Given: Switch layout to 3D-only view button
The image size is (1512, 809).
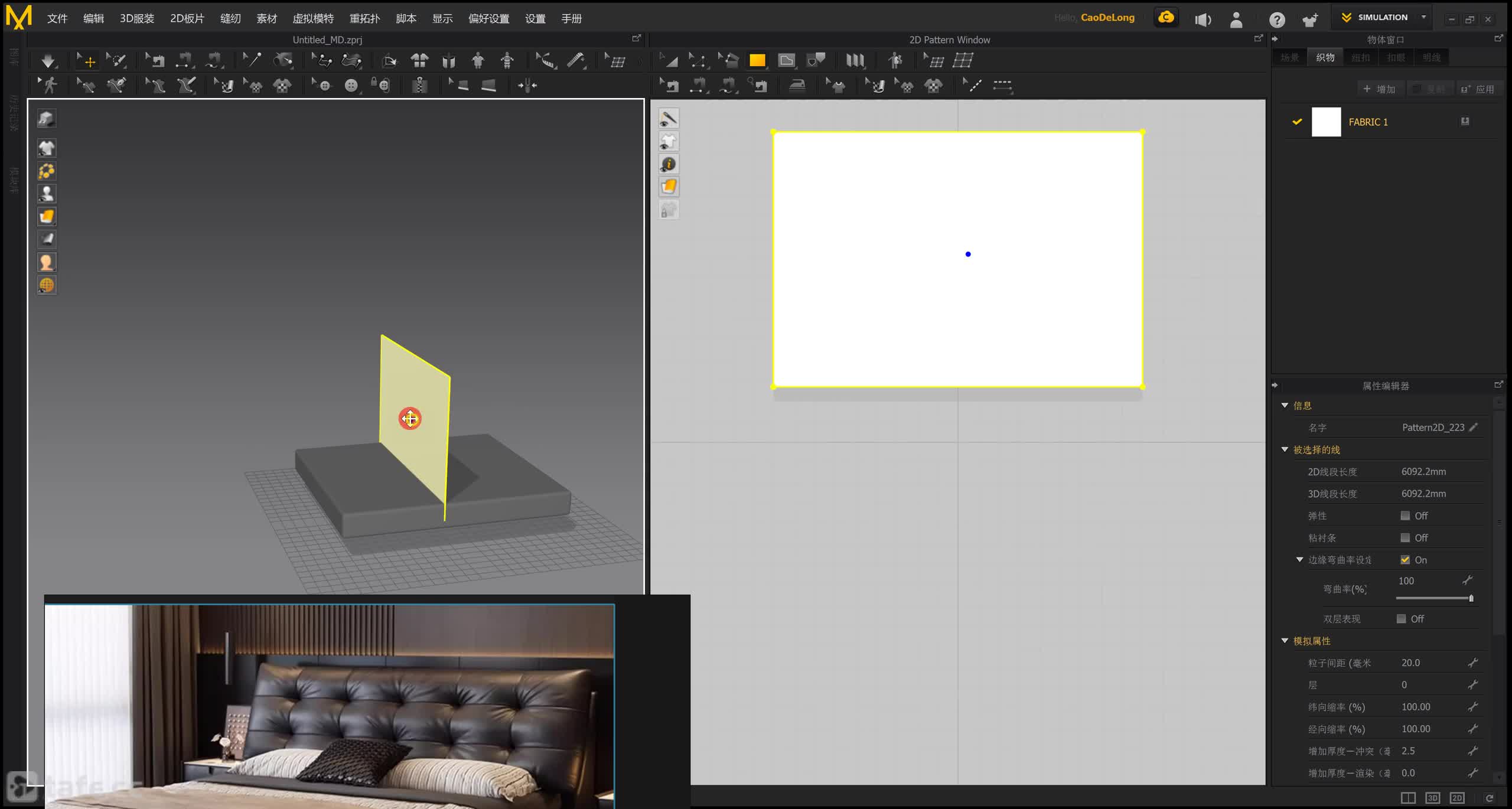Looking at the screenshot, I should [1432, 798].
